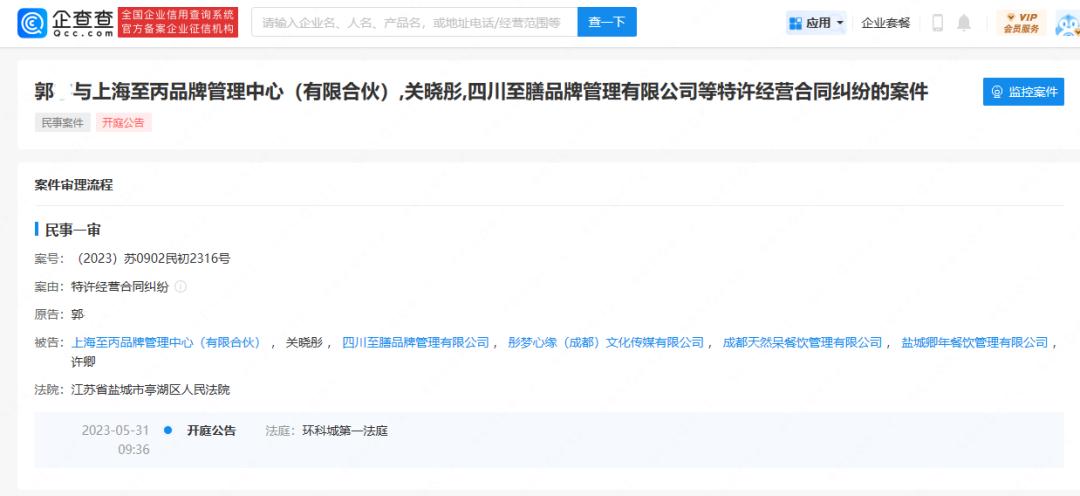Open the 企业套餐 menu item

(885, 23)
